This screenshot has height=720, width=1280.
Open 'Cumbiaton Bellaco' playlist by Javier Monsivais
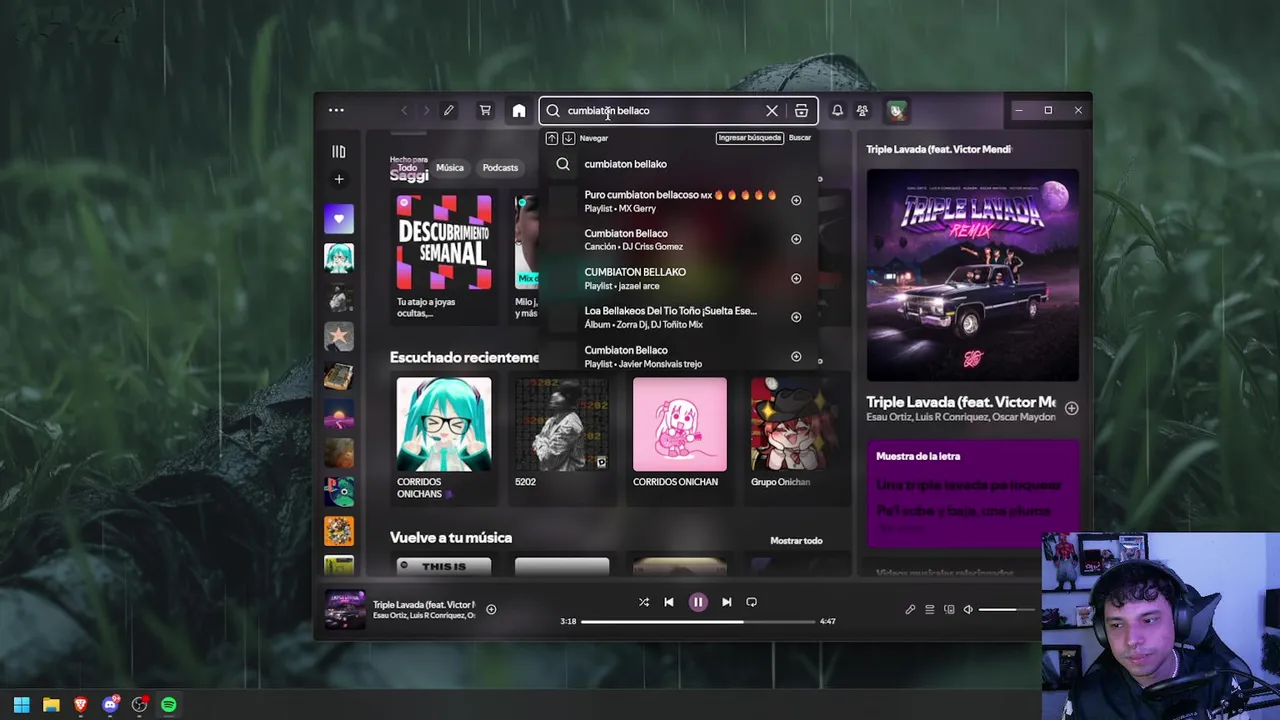680,356
